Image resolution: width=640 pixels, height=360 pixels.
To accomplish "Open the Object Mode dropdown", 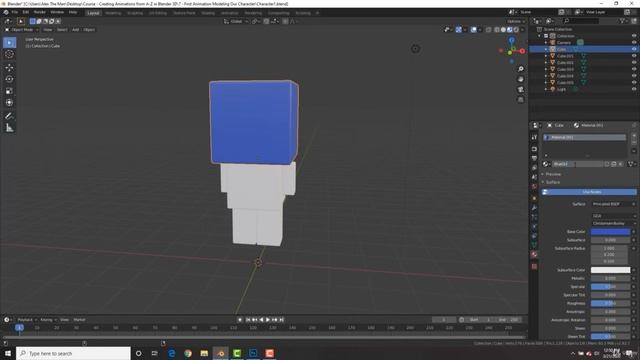I will coord(22,30).
